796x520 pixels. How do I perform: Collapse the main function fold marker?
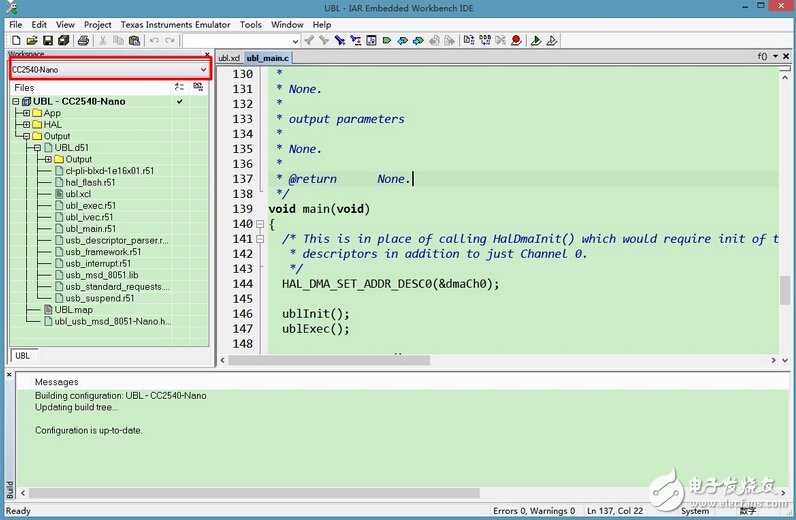[x=260, y=224]
